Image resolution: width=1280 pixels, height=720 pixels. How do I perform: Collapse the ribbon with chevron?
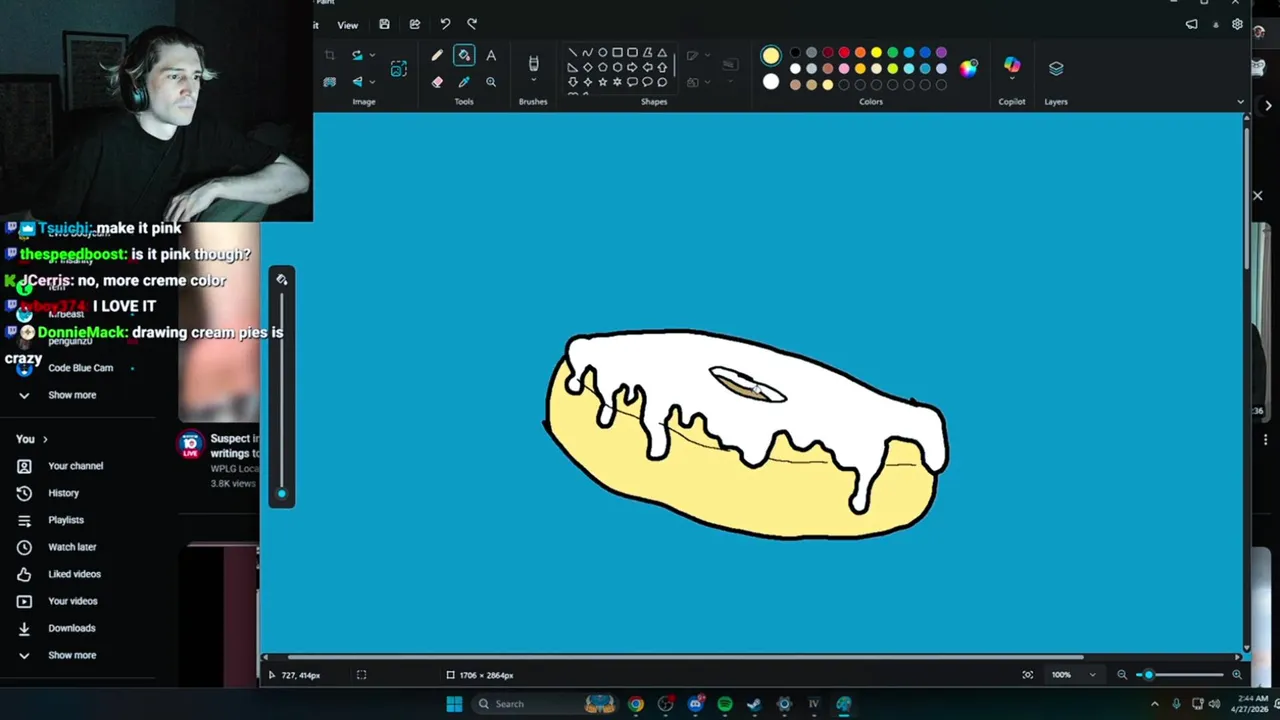coord(1241,102)
